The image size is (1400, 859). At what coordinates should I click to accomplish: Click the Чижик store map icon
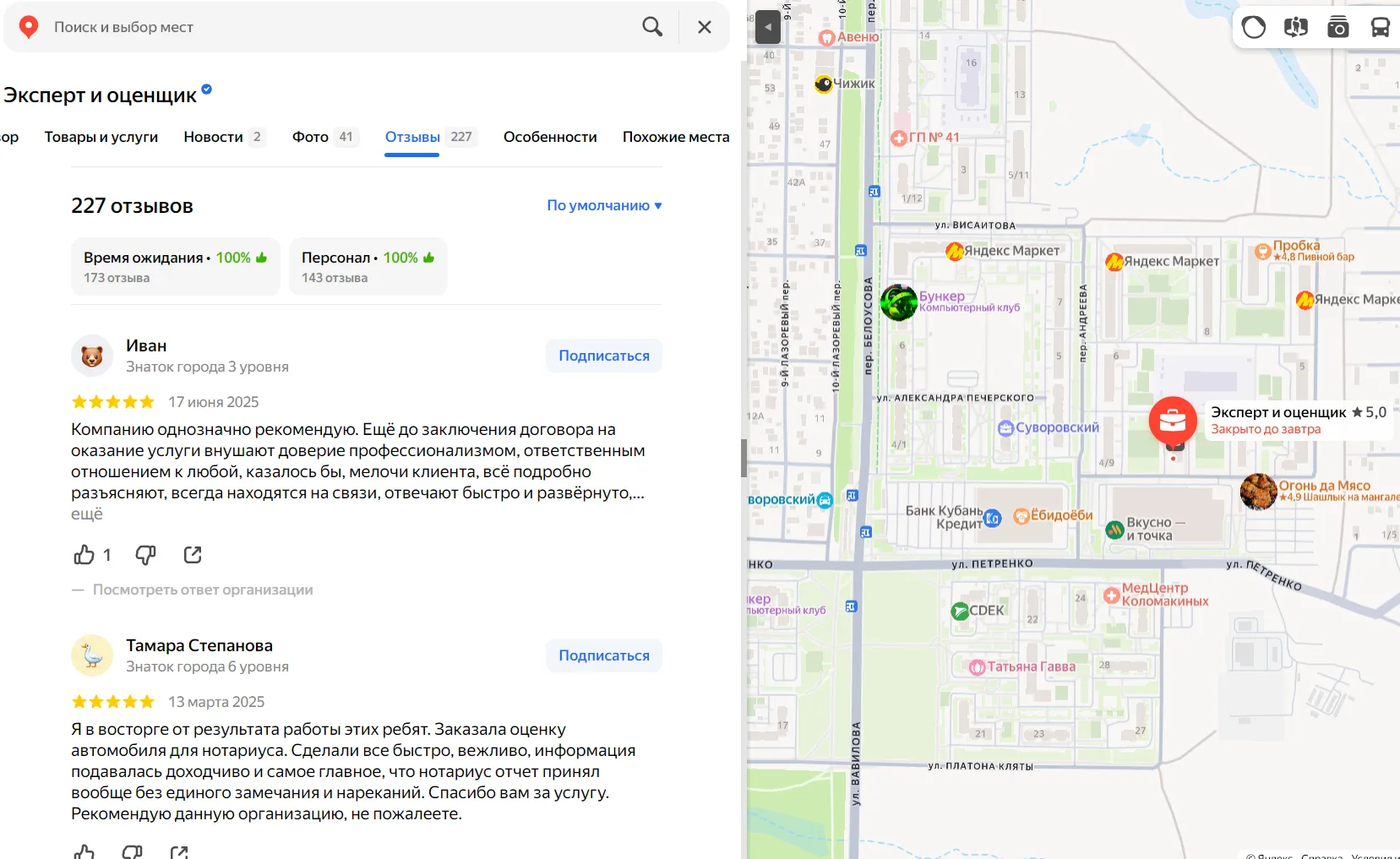click(824, 84)
